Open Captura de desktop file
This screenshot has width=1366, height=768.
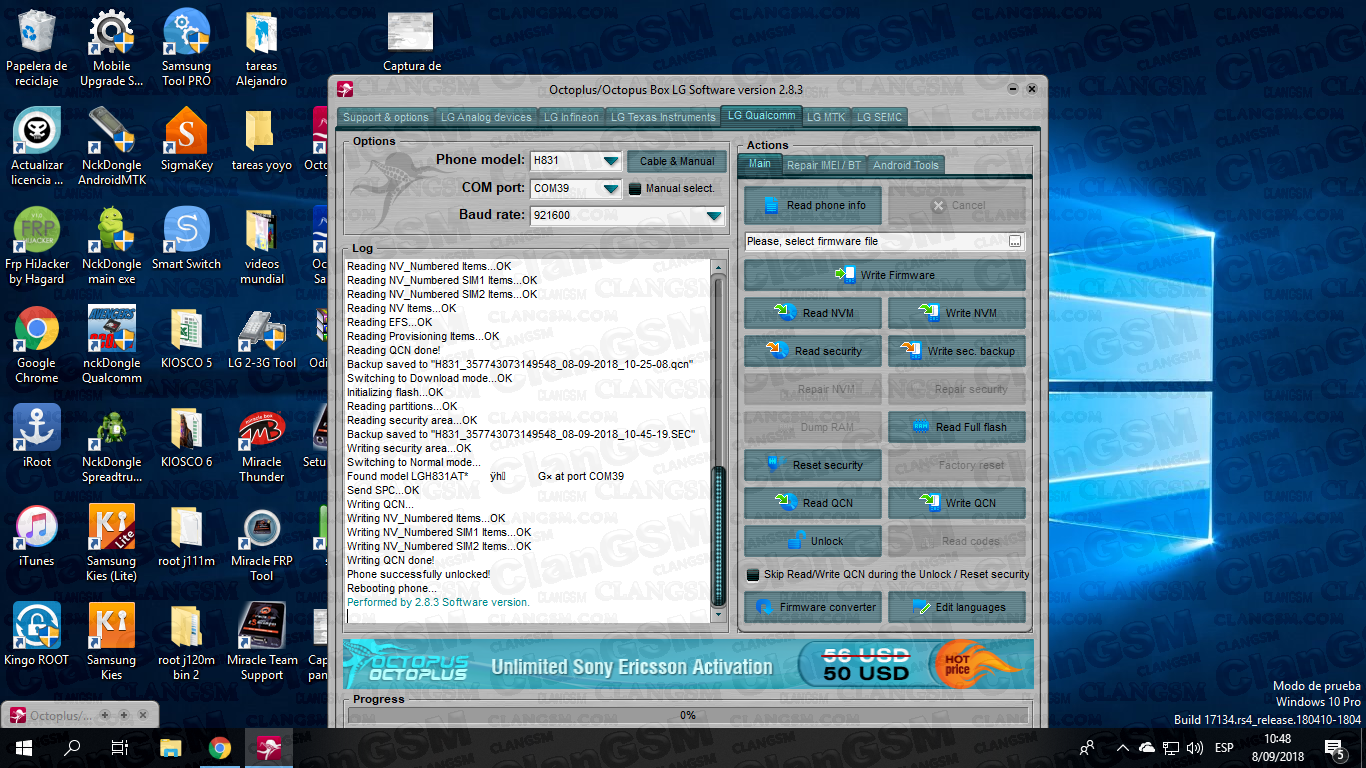[x=411, y=42]
